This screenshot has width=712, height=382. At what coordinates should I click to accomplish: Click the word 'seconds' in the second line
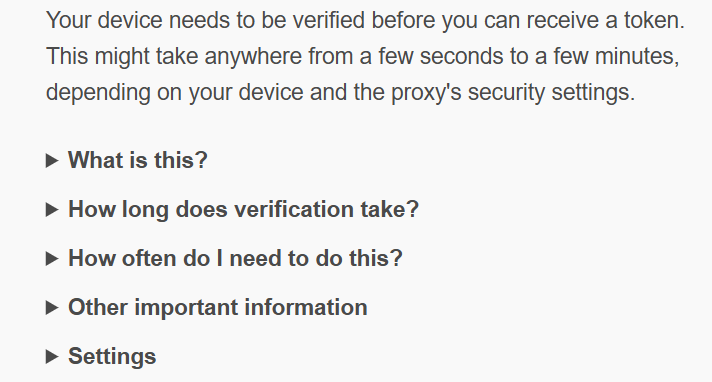[x=461, y=57]
